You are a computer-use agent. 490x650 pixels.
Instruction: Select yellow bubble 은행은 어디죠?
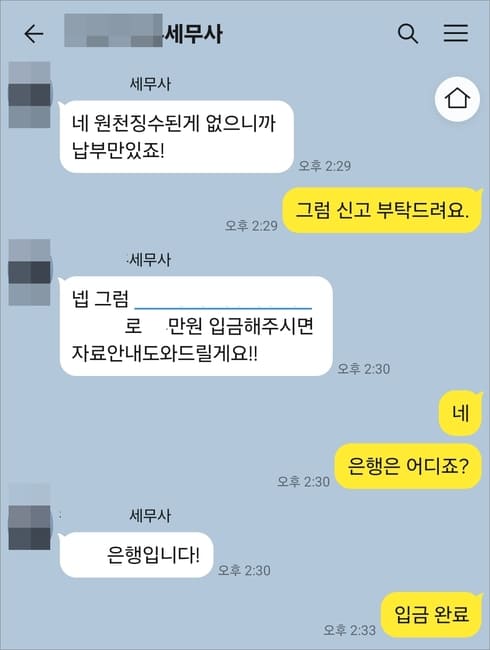[408, 466]
